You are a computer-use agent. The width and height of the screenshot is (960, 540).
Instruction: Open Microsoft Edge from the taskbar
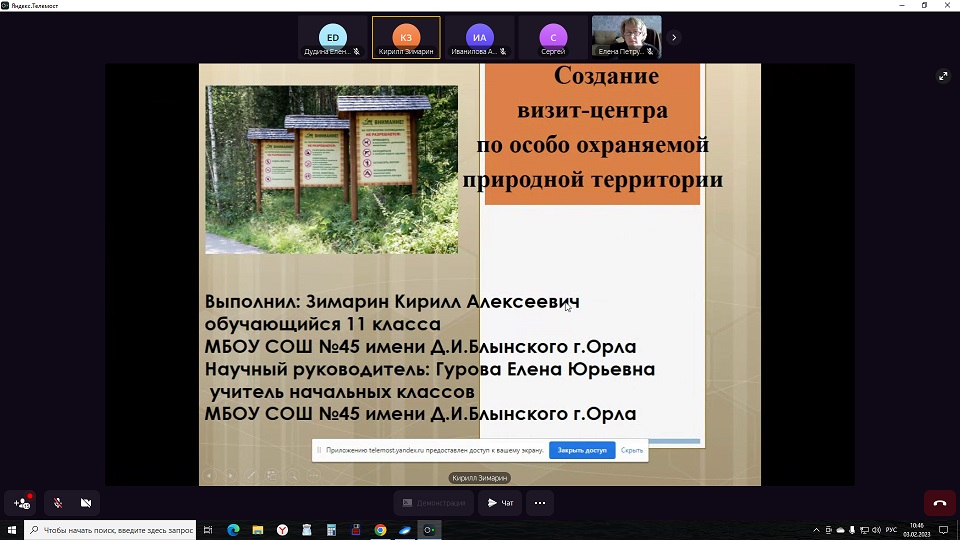tap(233, 530)
